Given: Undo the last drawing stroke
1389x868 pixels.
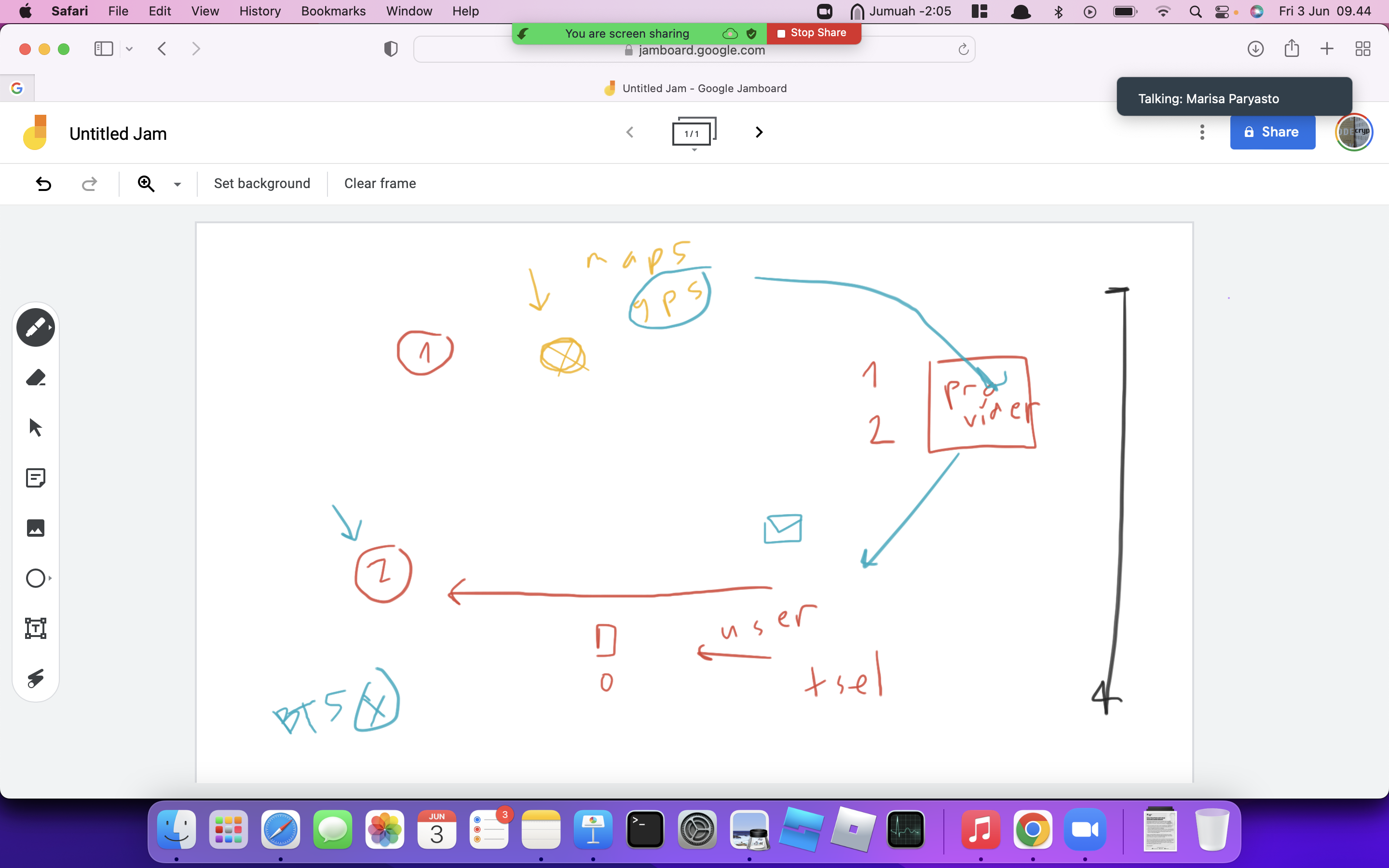Looking at the screenshot, I should pyautogui.click(x=43, y=184).
